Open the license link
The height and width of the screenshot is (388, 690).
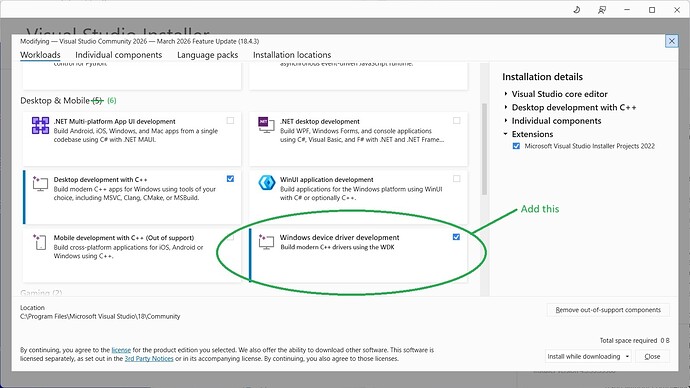[x=121, y=350]
